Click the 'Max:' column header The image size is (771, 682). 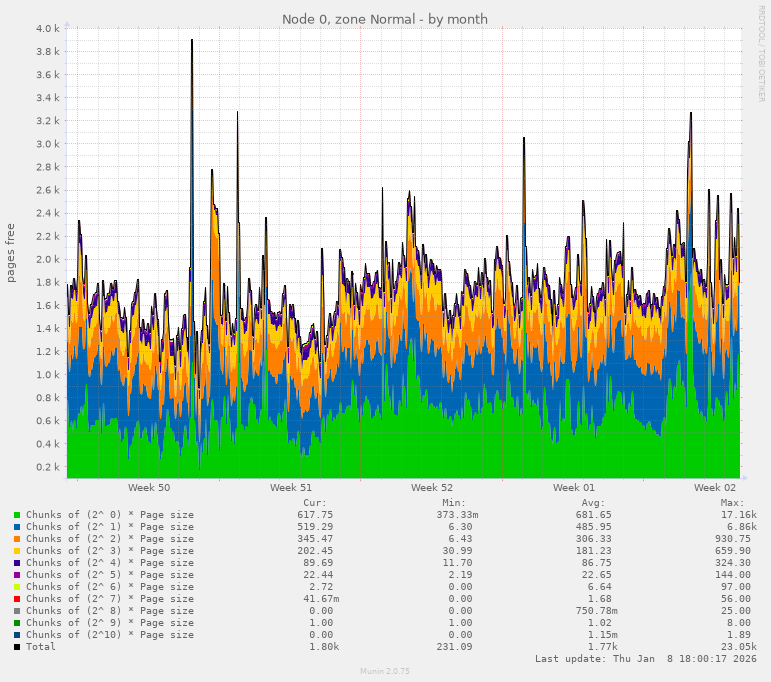click(731, 503)
